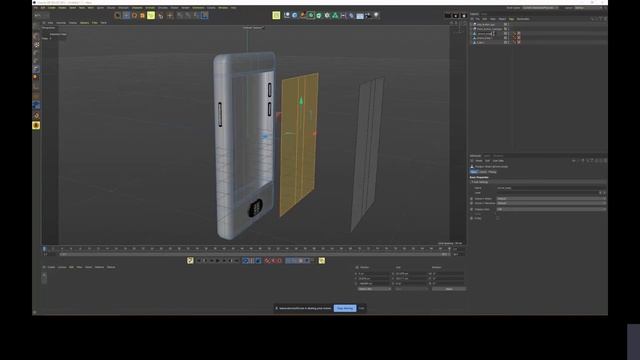Click the yellow Render View icon

click(x=276, y=16)
